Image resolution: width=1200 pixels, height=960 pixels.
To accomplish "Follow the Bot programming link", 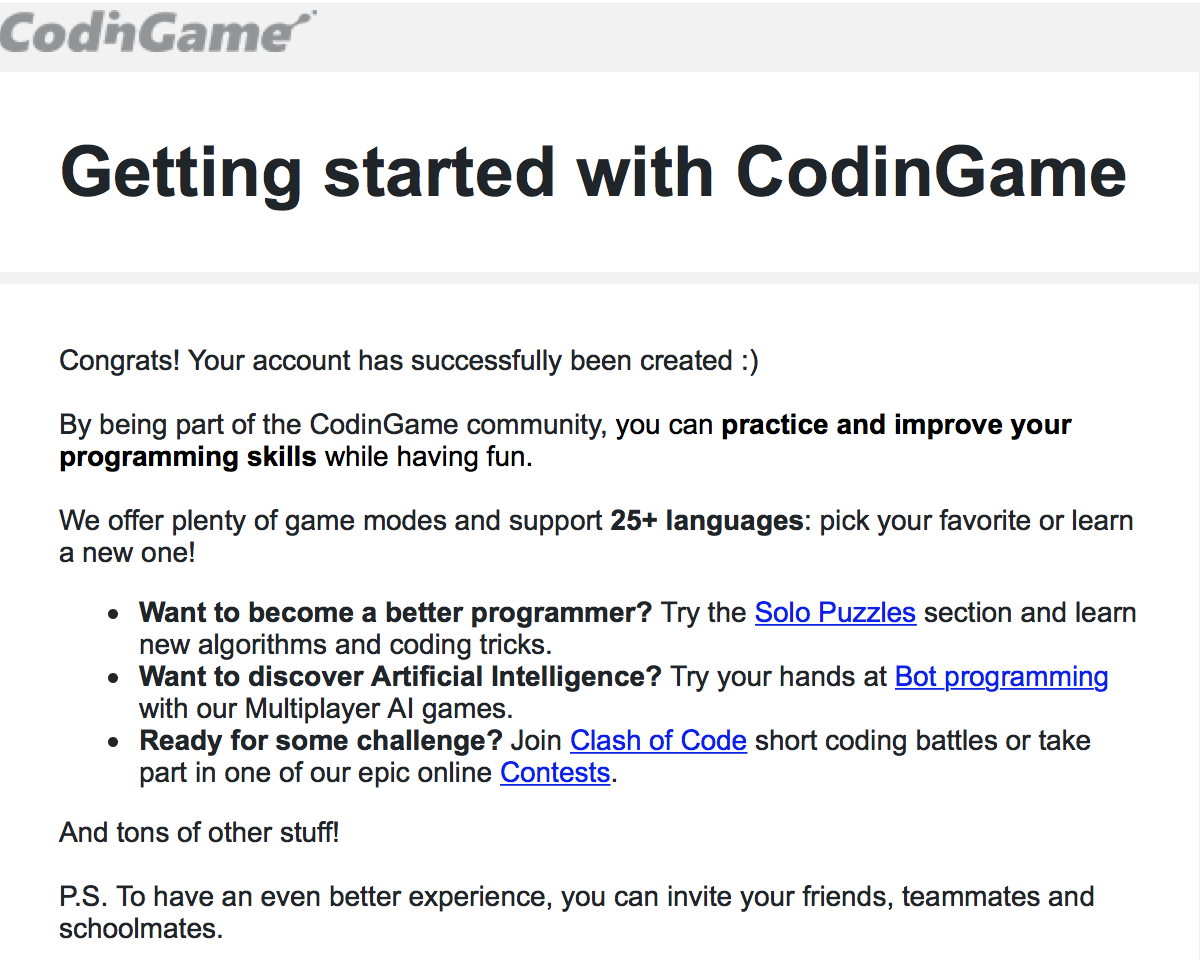I will point(1001,677).
